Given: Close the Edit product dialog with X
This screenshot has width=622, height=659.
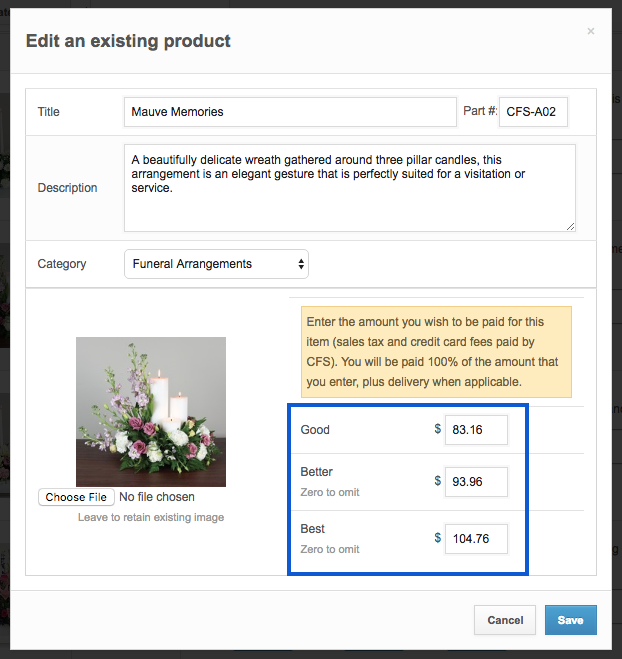Looking at the screenshot, I should coord(590,32).
